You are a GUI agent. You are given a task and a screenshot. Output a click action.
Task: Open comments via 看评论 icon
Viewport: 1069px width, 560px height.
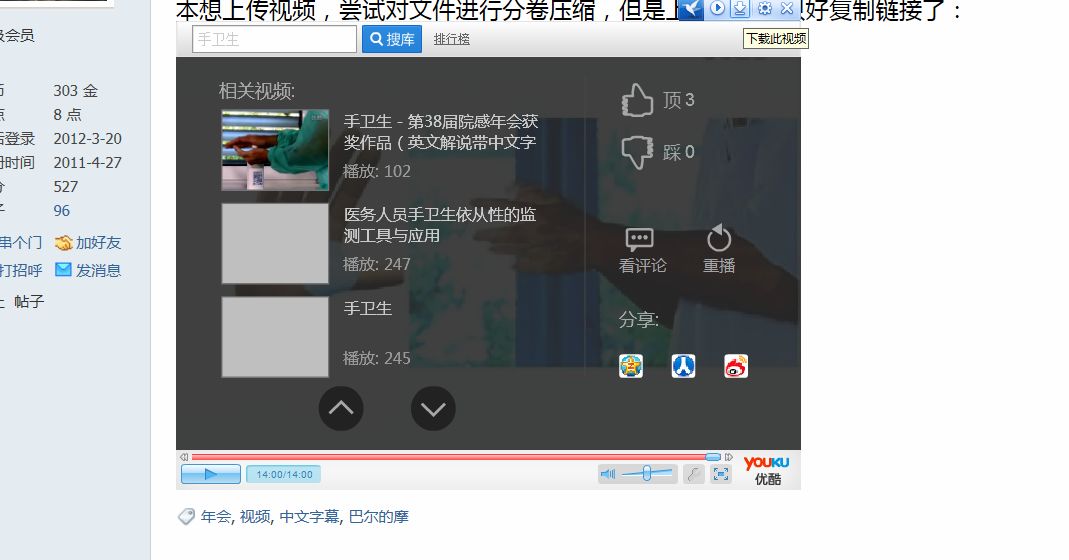[640, 239]
